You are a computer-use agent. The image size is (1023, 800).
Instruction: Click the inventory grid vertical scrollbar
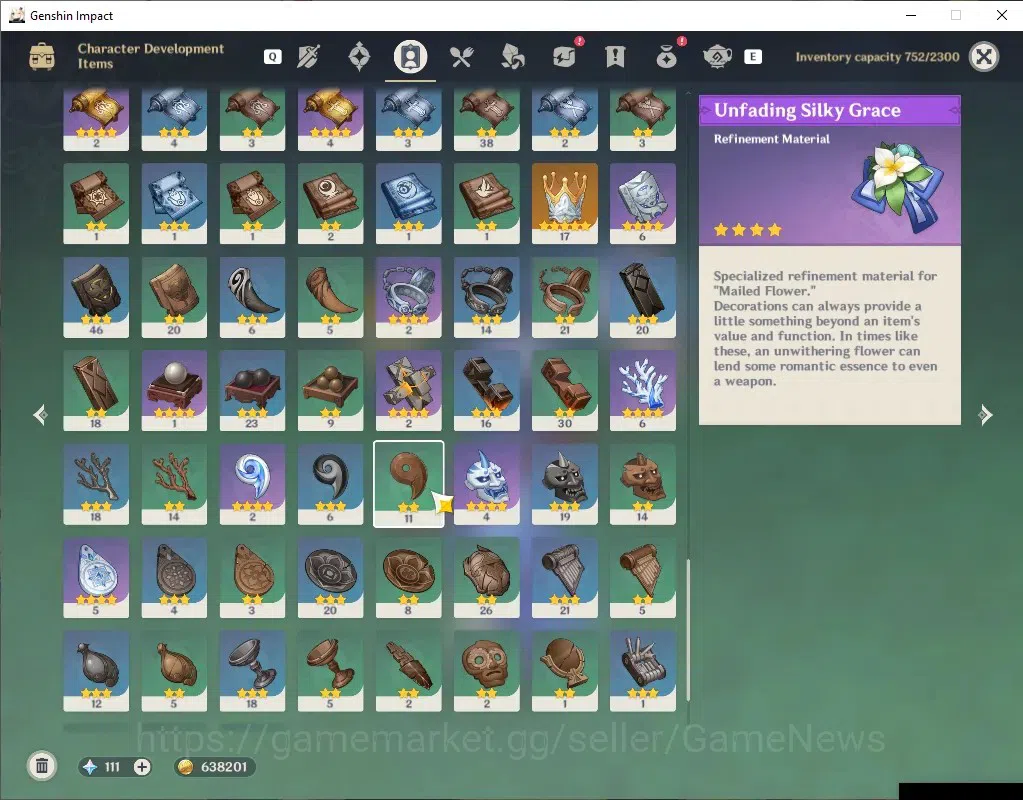pyautogui.click(x=688, y=630)
